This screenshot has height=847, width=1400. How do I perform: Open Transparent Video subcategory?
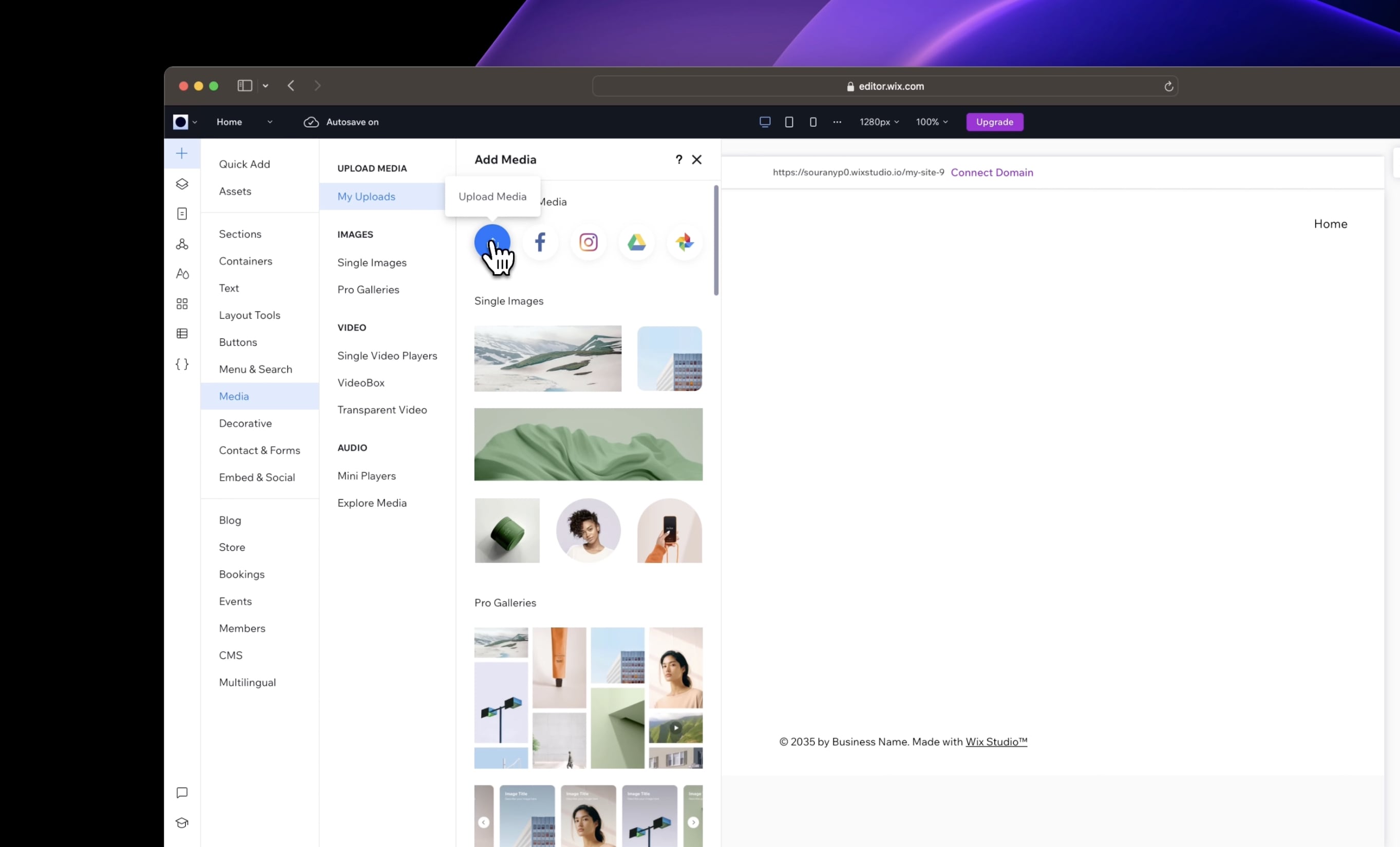[383, 410]
